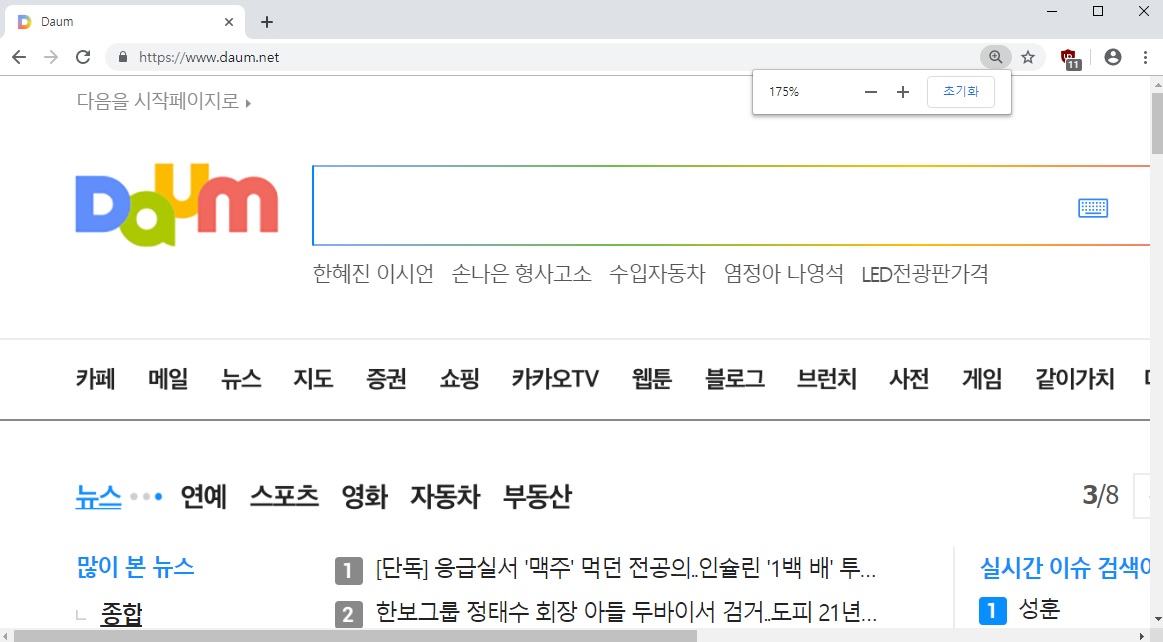Open 브런치 service menu
1163x642 pixels.
click(827, 379)
